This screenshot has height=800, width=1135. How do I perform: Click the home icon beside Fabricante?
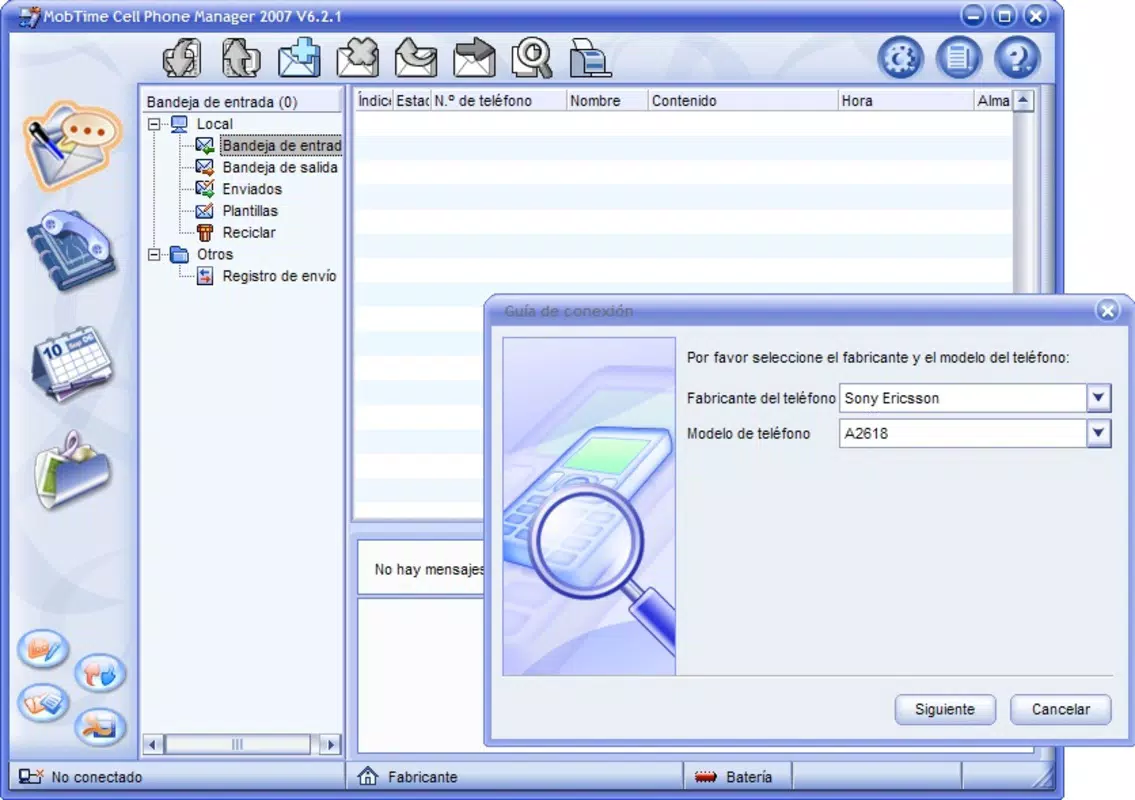368,777
